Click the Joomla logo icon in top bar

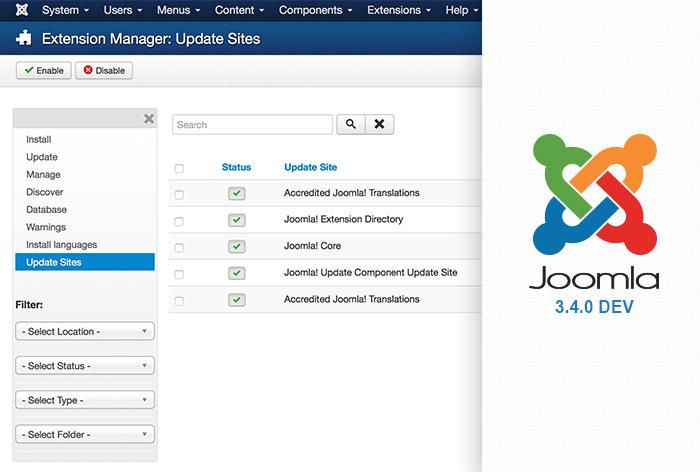tap(22, 10)
